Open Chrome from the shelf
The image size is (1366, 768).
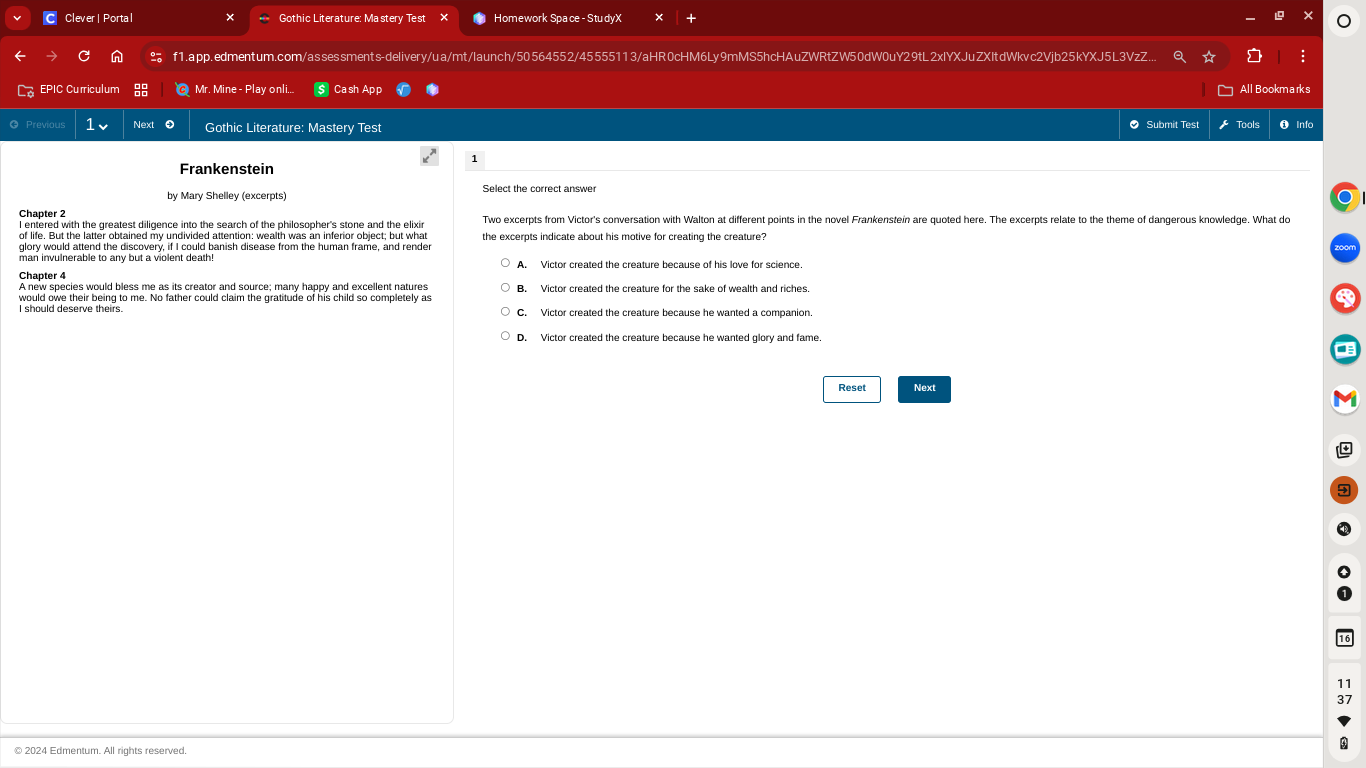pyautogui.click(x=1345, y=197)
